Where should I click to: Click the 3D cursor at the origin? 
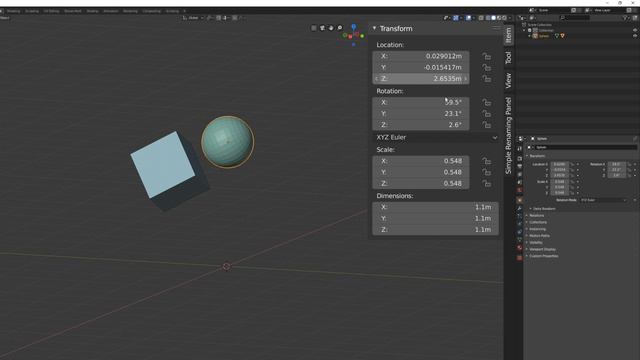coord(227,267)
